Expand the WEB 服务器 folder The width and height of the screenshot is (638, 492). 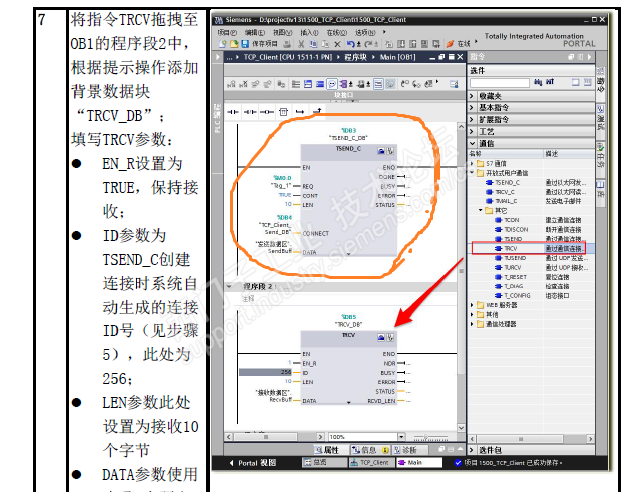point(472,305)
